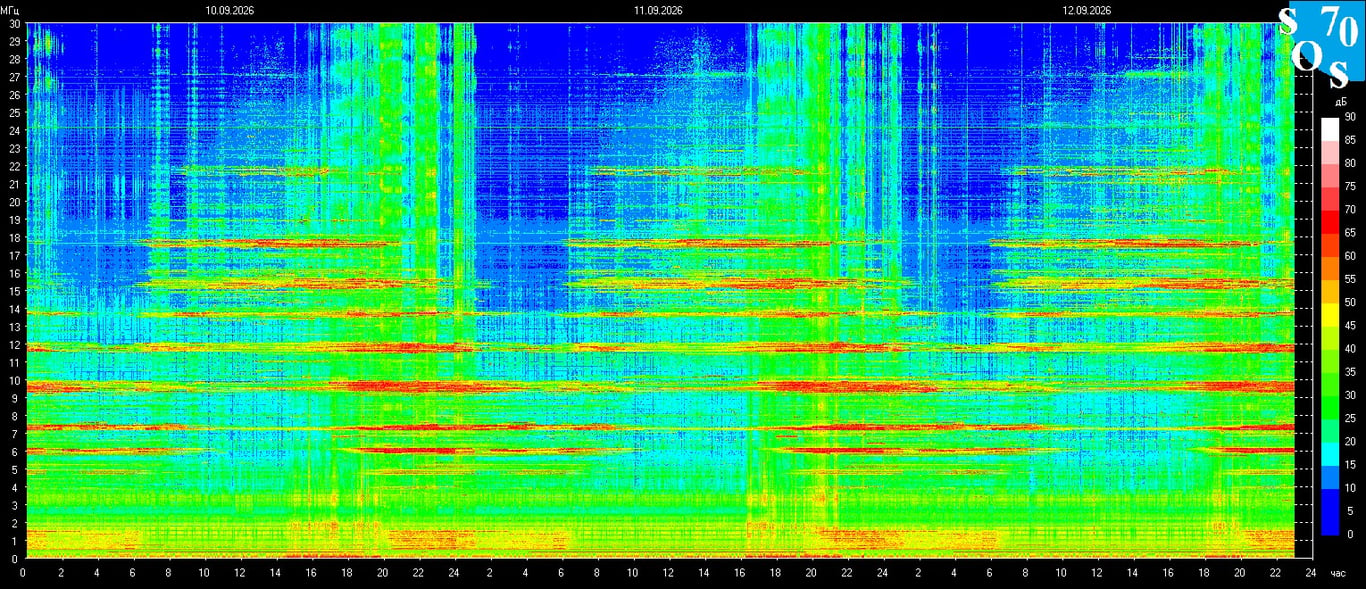Screen dimensions: 1366x589
Task: Click the 19 label on the MHz frequency axis
Action: pos(14,220)
